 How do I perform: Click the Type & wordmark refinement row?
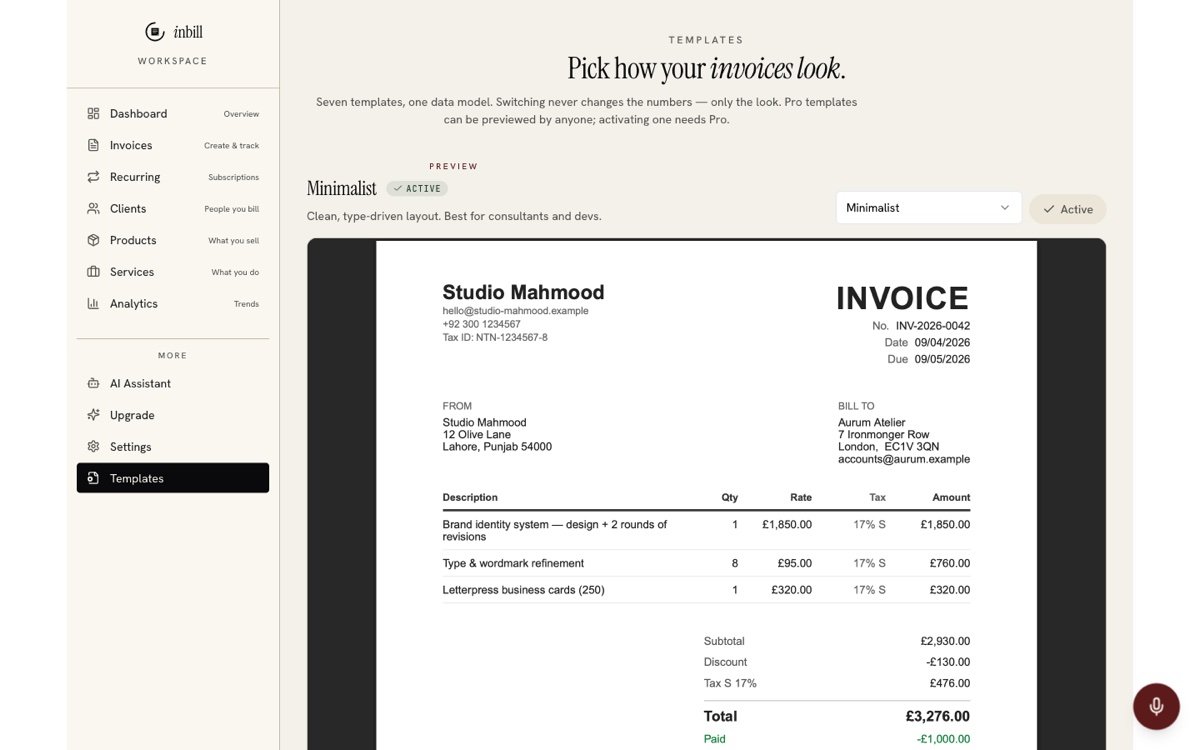coord(706,563)
